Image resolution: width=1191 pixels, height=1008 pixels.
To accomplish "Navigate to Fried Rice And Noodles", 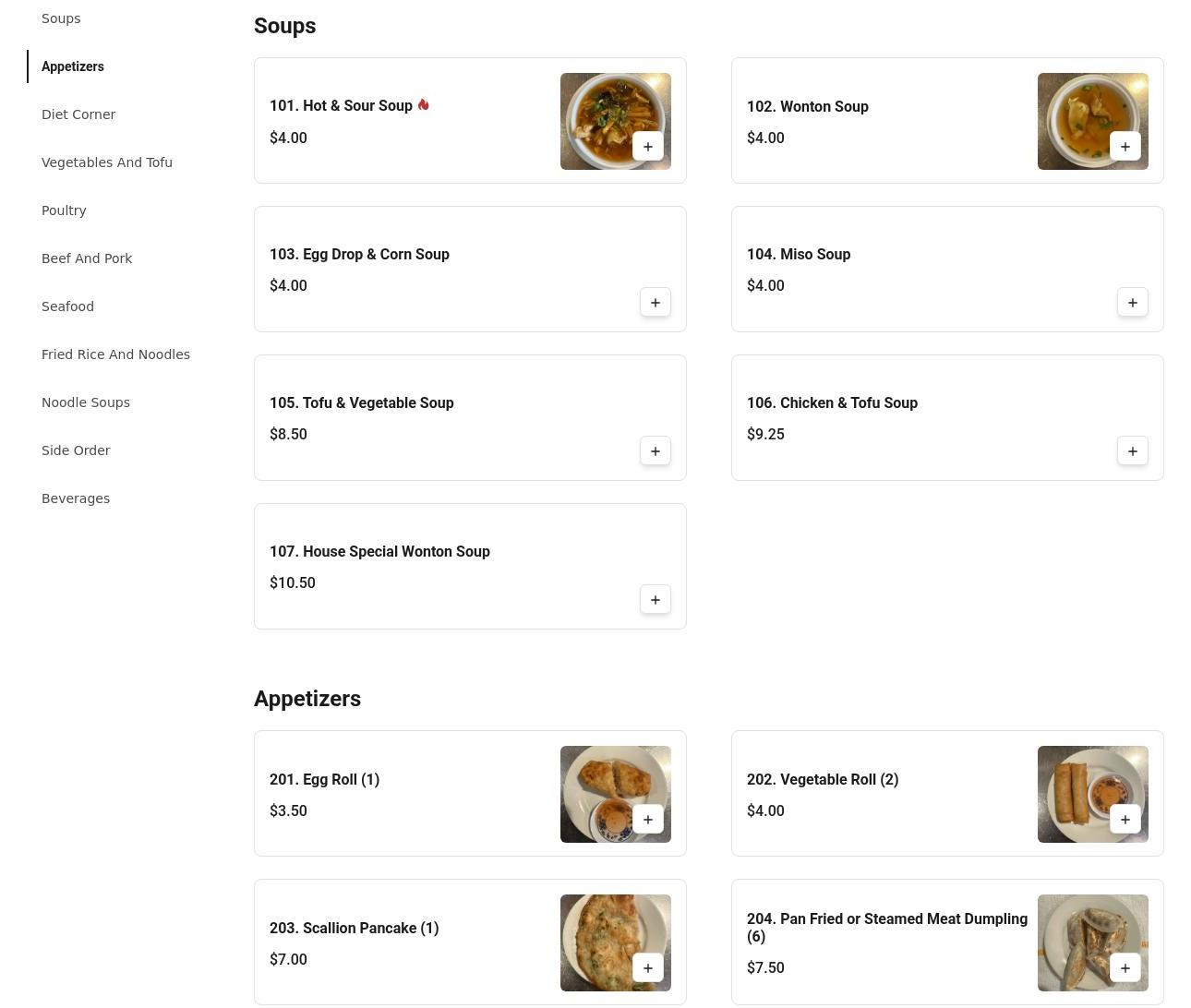I will 115,354.
